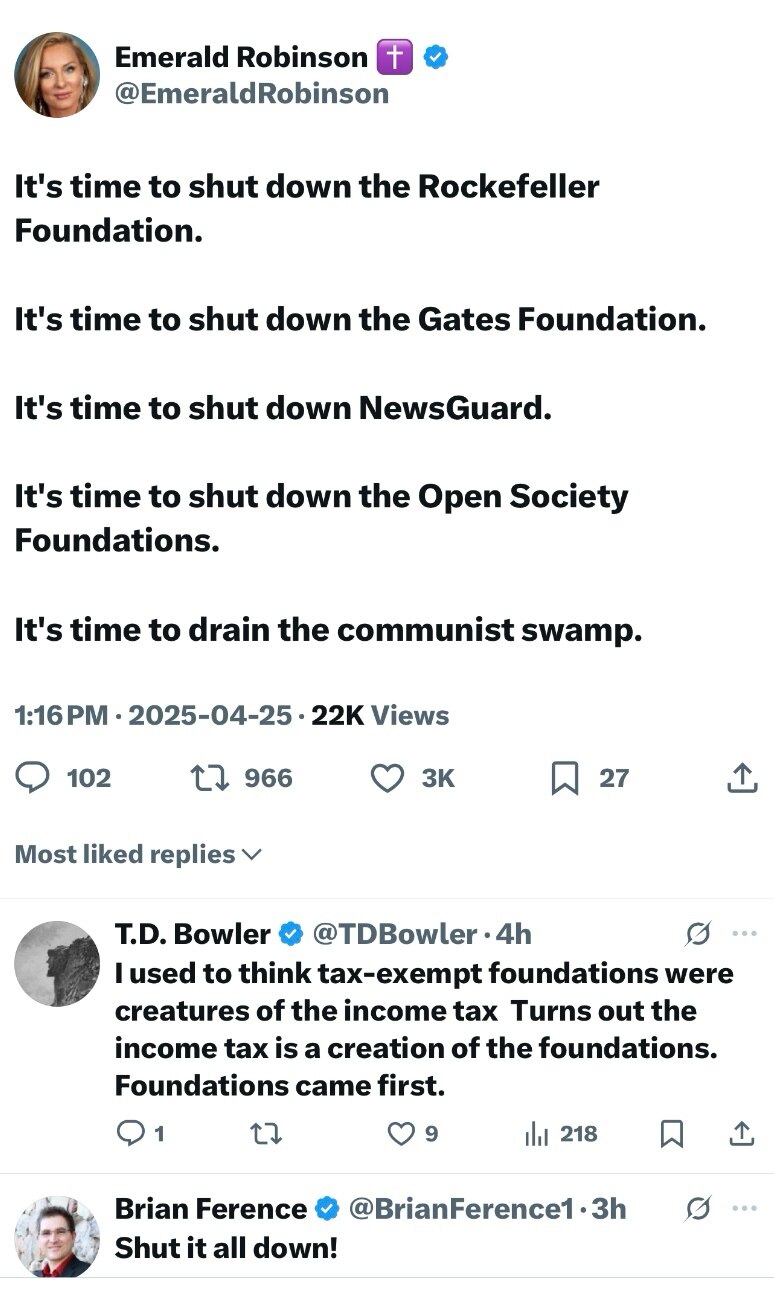This screenshot has width=774, height=1290.
Task: Open the Most liked replies sort dropdown
Action: coord(139,854)
